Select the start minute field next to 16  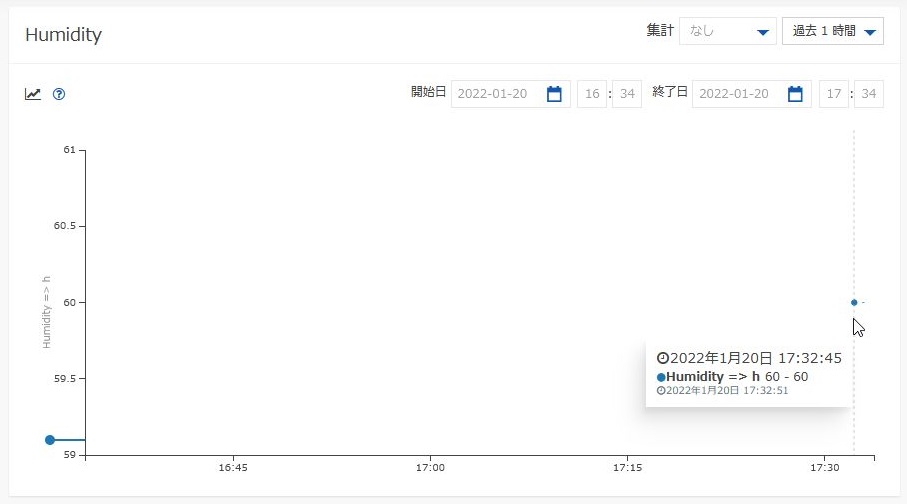(627, 94)
